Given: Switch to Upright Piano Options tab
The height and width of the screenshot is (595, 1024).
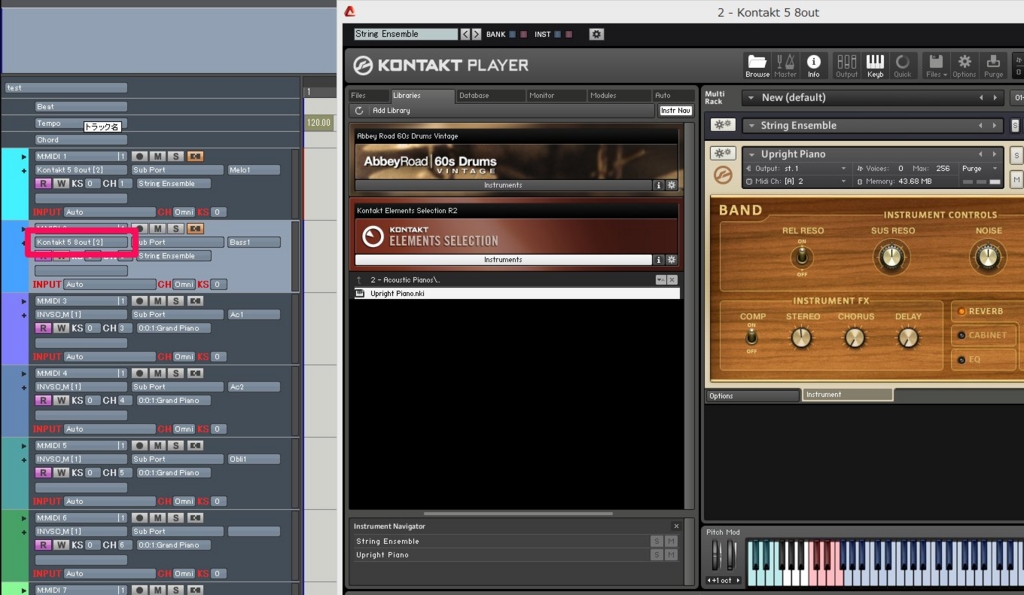Looking at the screenshot, I should click(752, 396).
